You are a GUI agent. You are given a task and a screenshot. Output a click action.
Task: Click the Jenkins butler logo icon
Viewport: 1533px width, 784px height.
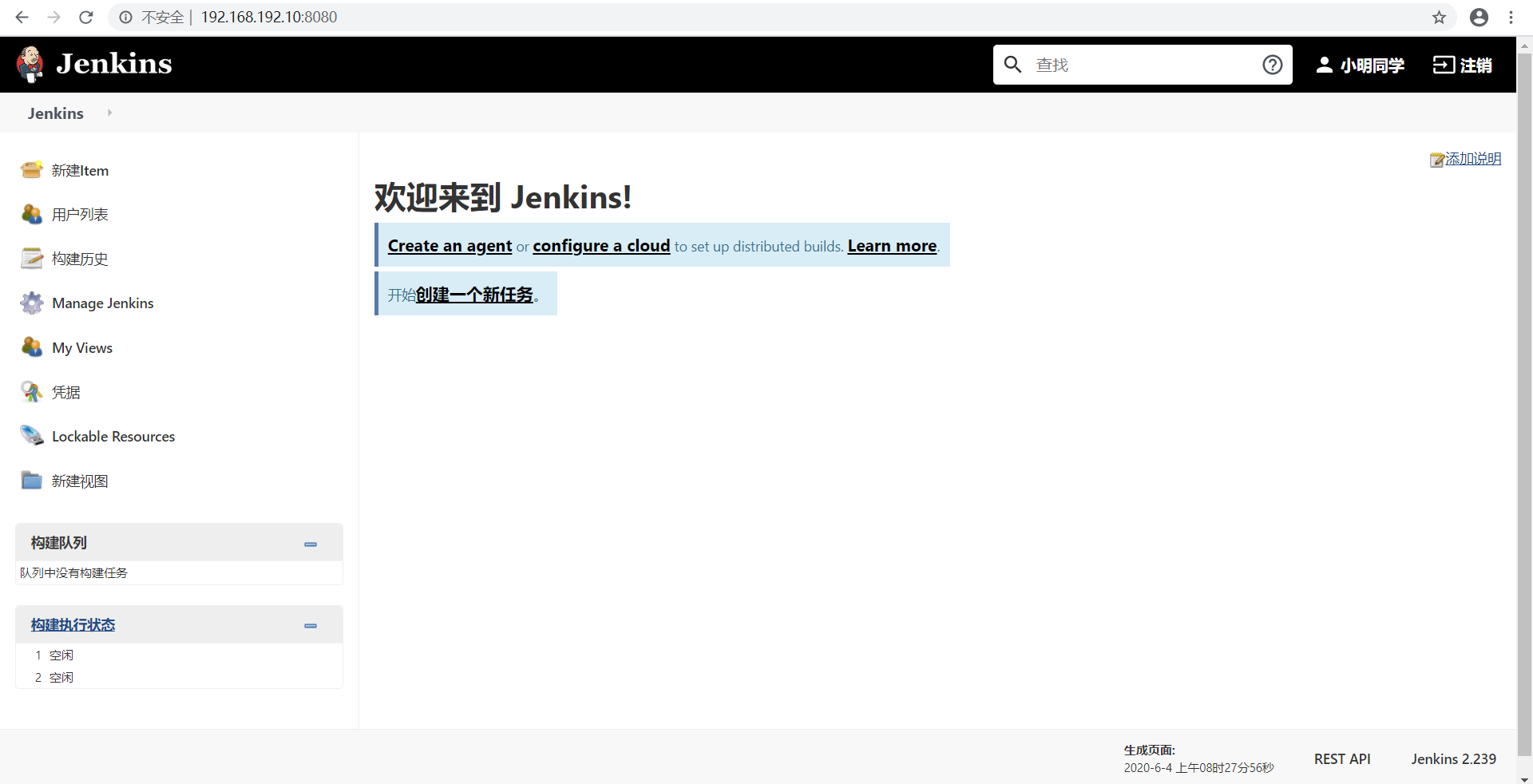coord(30,64)
